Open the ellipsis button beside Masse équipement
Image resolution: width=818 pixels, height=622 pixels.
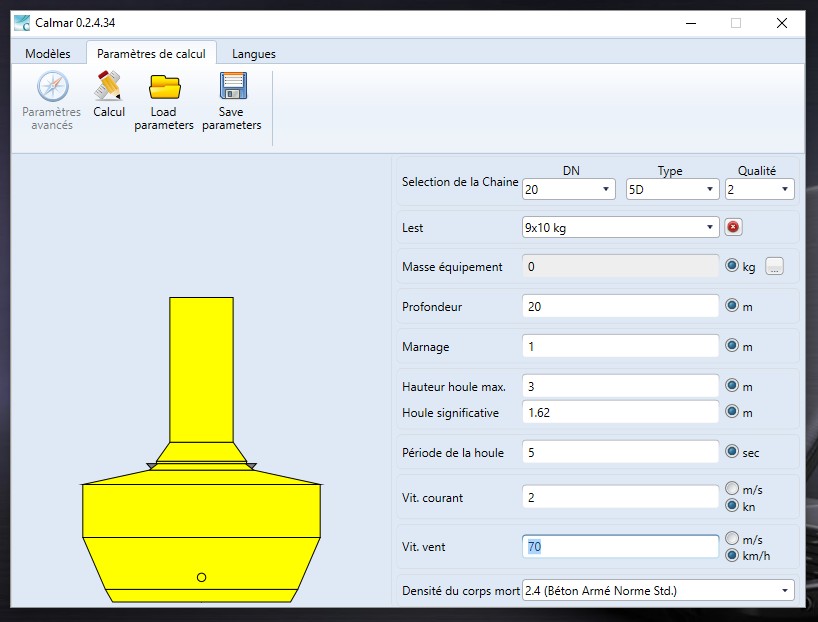coord(775,267)
